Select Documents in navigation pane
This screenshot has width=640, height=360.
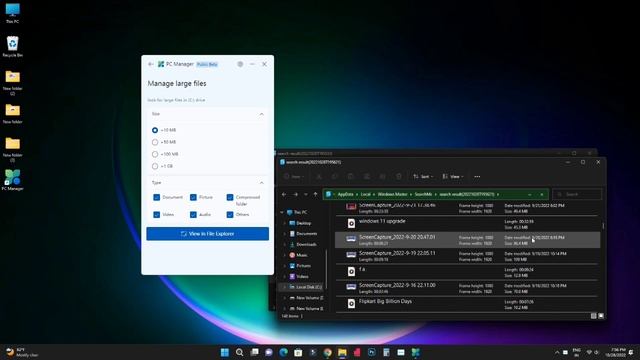pyautogui.click(x=306, y=234)
